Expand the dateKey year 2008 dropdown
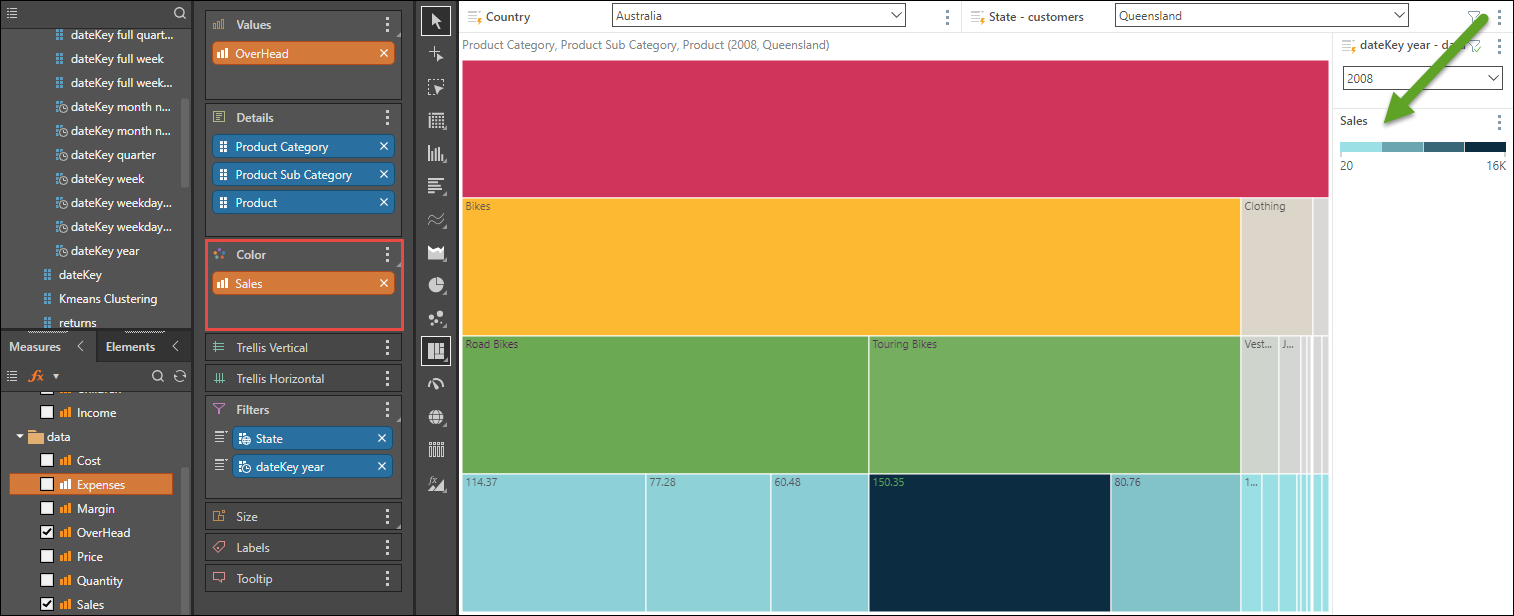 (1423, 78)
